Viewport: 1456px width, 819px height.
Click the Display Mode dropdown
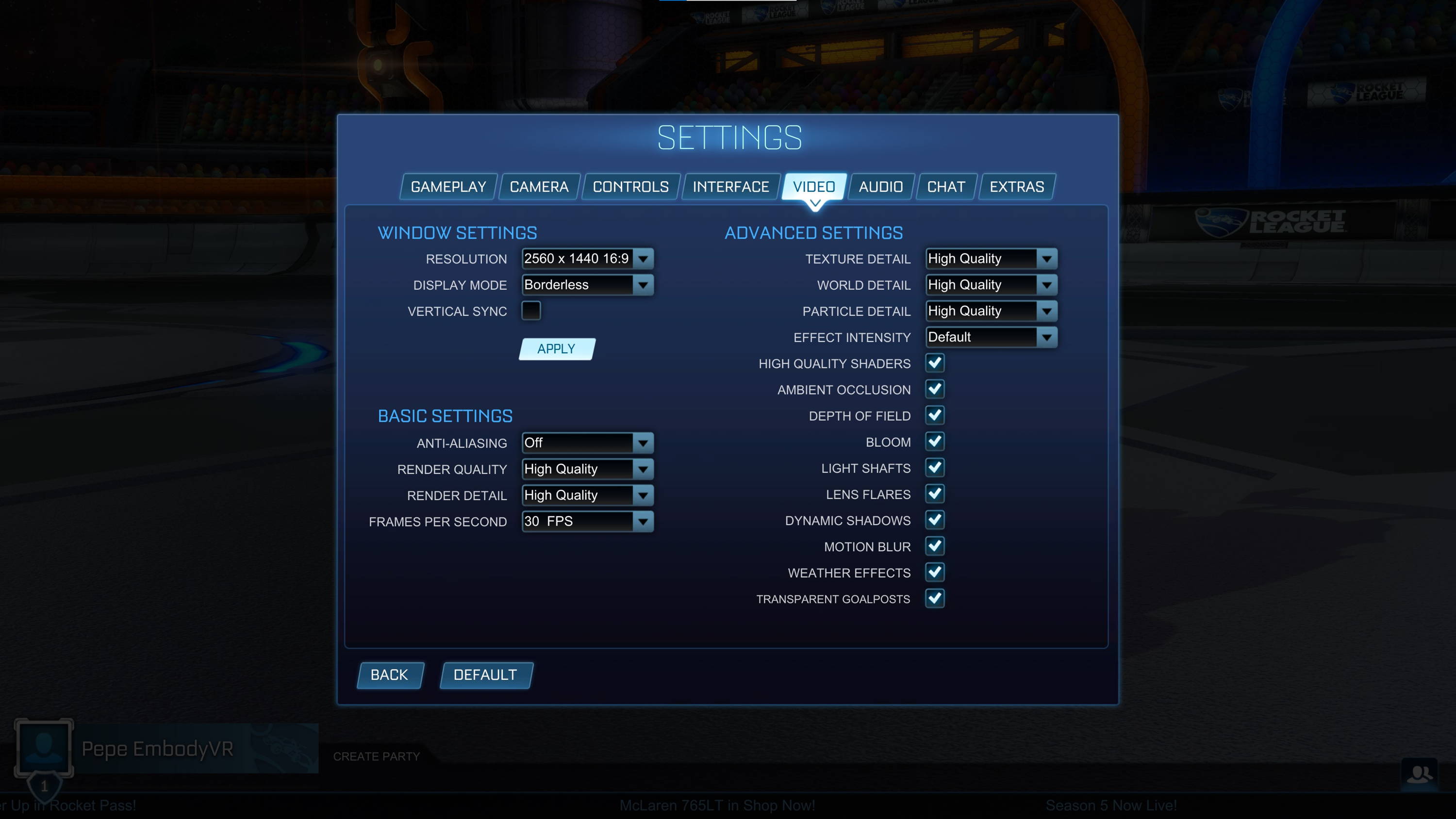pyautogui.click(x=585, y=284)
